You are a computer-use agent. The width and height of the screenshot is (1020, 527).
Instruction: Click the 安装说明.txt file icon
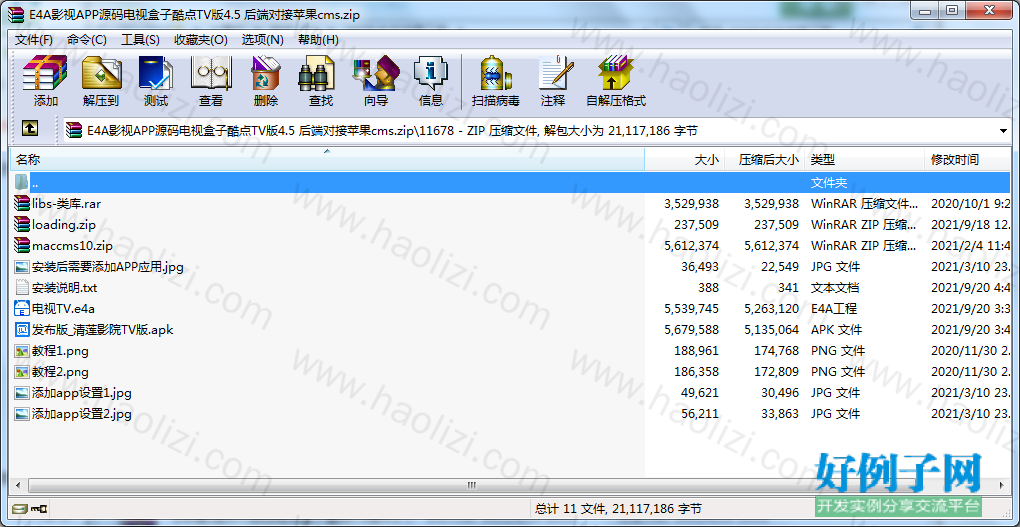click(22, 288)
